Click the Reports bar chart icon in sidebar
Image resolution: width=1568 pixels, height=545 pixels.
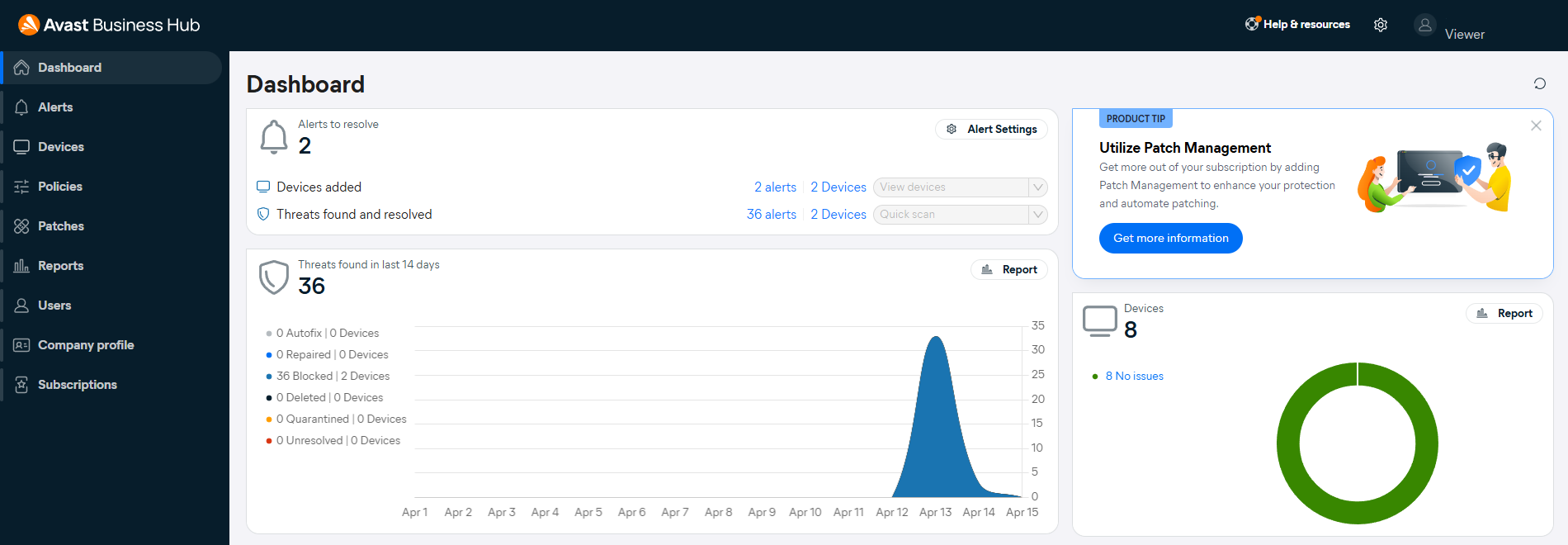click(21, 266)
